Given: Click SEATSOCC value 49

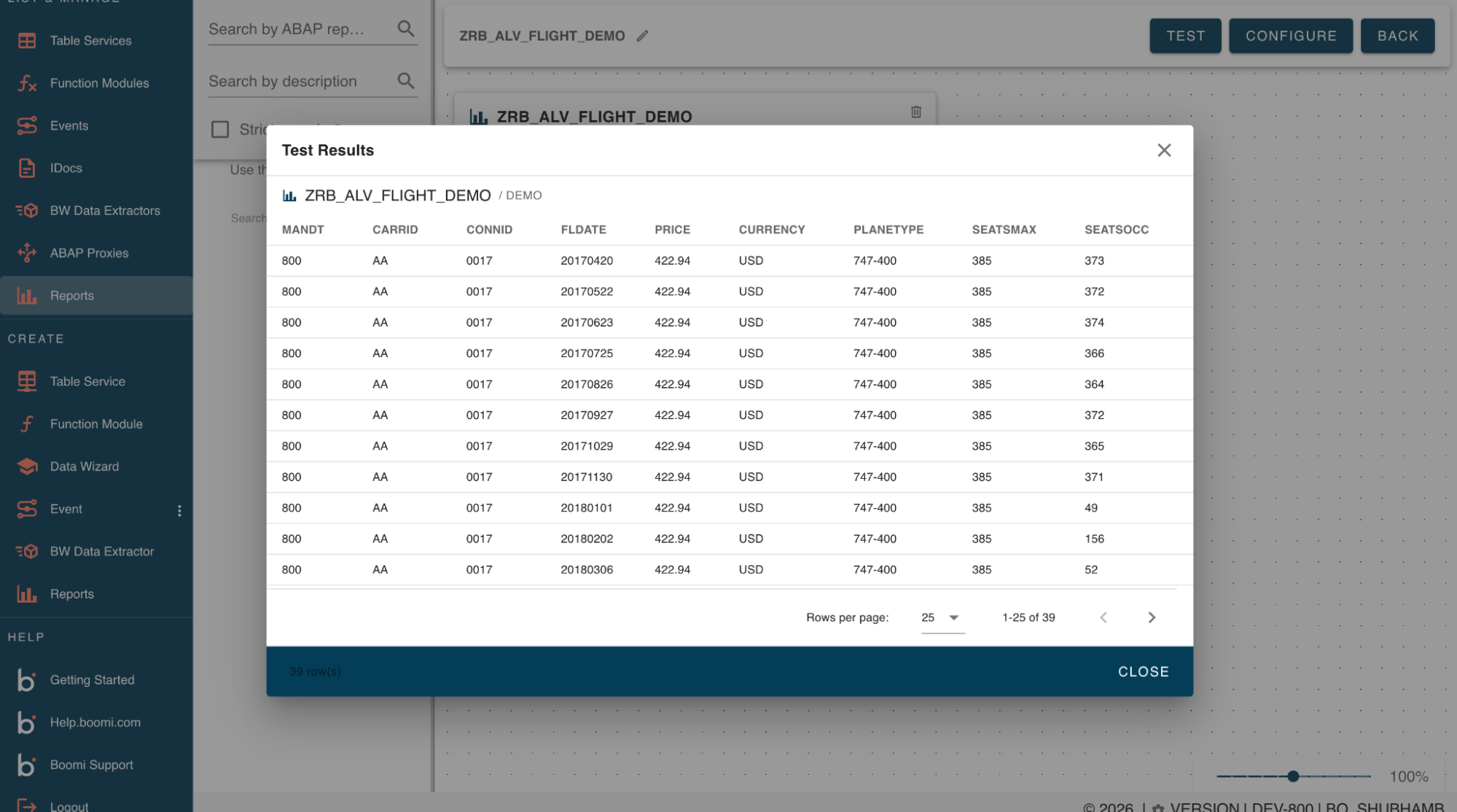Looking at the screenshot, I should point(1090,508).
